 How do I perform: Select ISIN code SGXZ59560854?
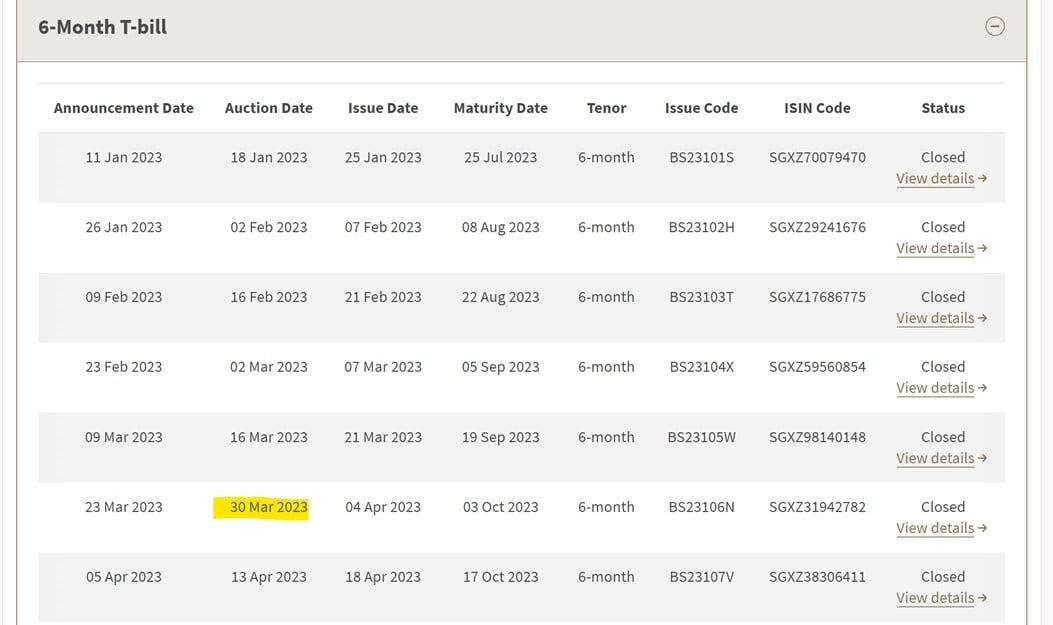pos(817,367)
